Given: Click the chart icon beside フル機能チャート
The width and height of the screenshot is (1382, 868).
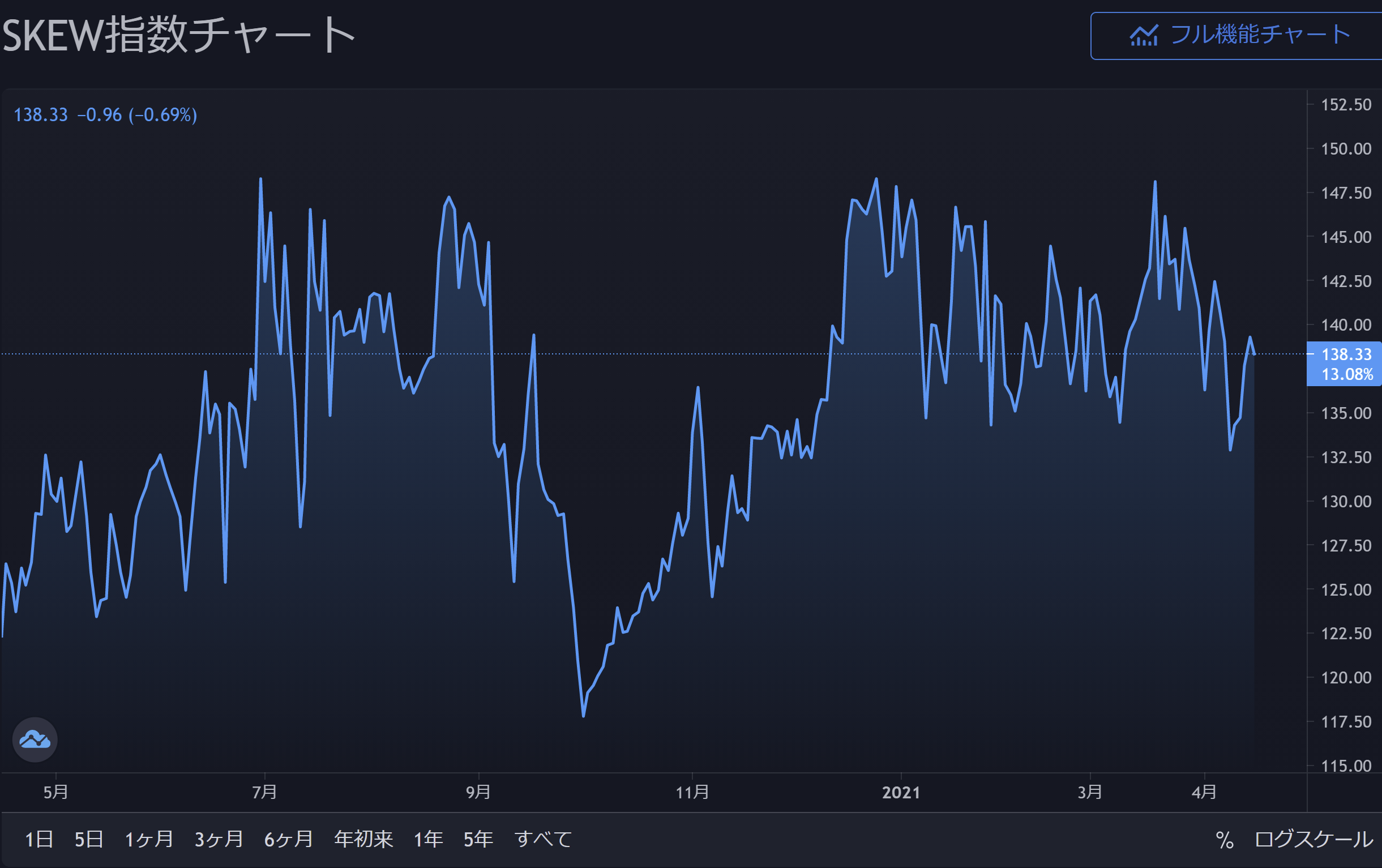Looking at the screenshot, I should (1143, 36).
